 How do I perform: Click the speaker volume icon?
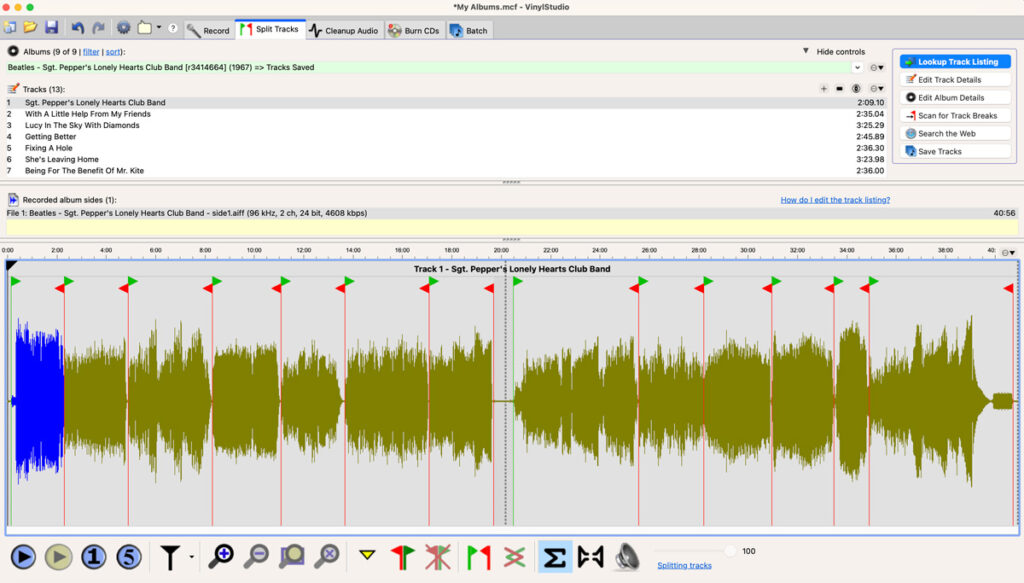point(627,556)
